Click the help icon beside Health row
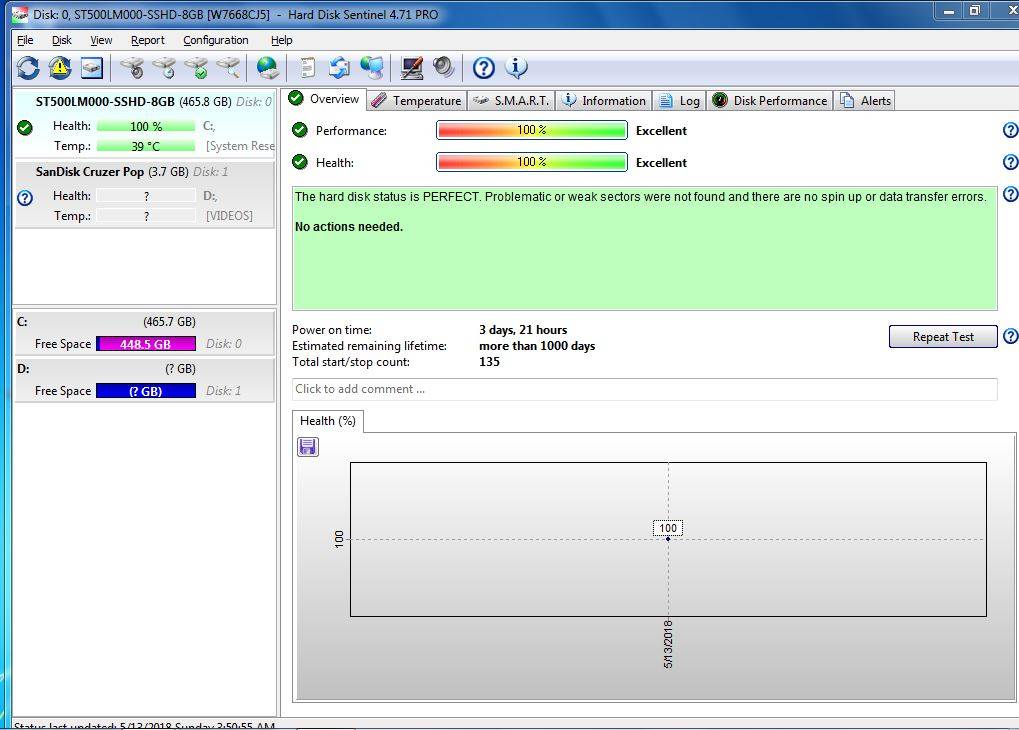This screenshot has height=730, width=1019. tap(1011, 162)
